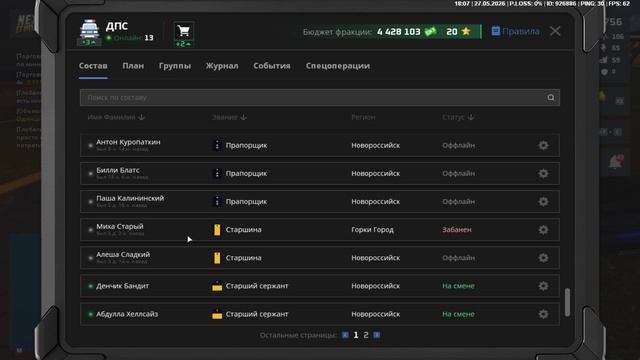
Task: Click Старшина rank badge of Алеша Сладкий
Action: tap(217, 258)
